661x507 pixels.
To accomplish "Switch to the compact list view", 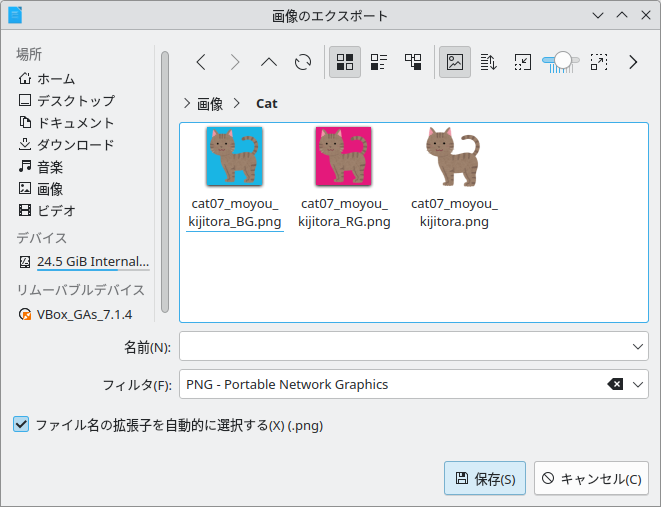I will pyautogui.click(x=379, y=62).
